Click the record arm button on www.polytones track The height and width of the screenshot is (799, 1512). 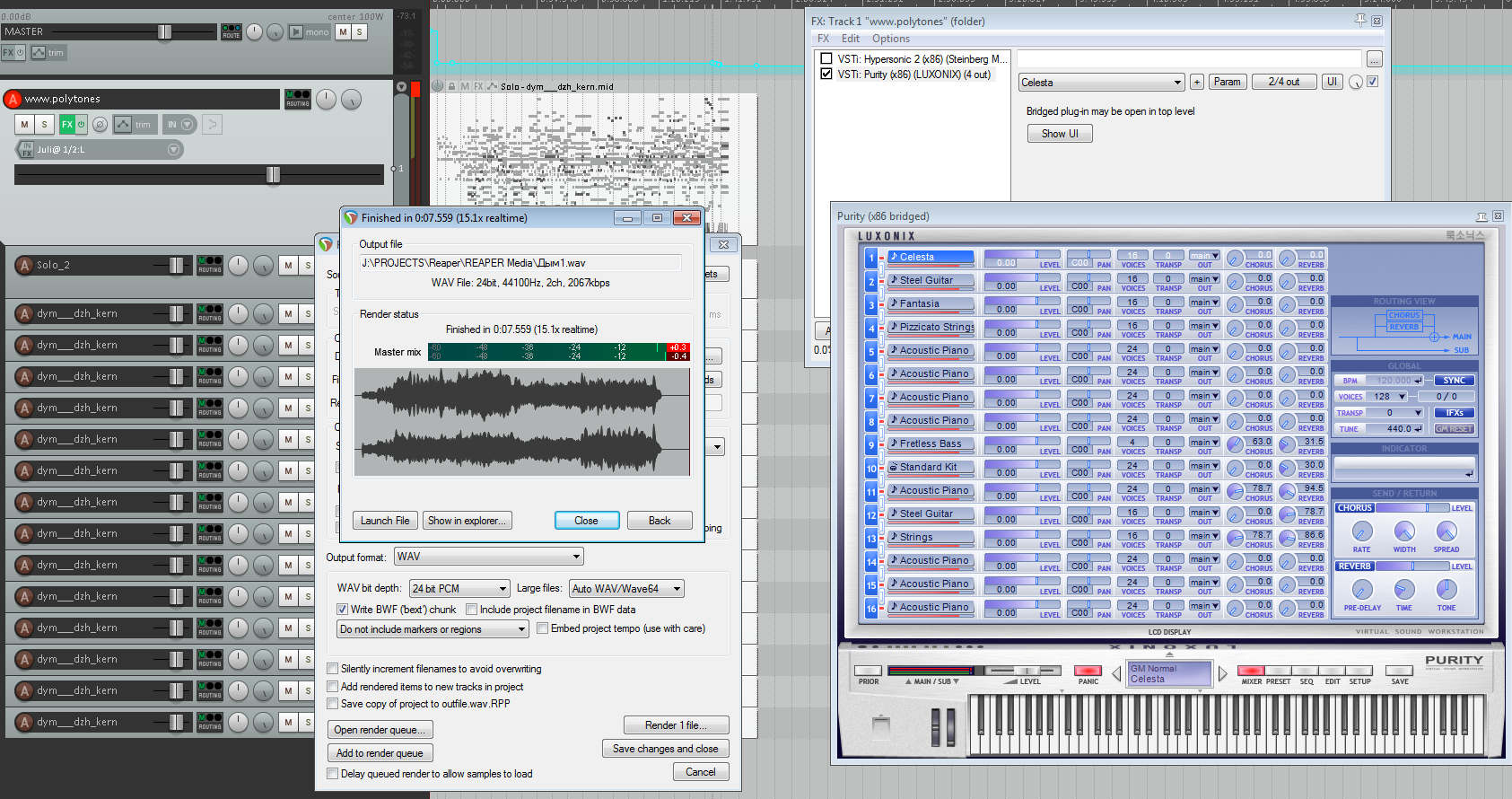pyautogui.click(x=13, y=99)
